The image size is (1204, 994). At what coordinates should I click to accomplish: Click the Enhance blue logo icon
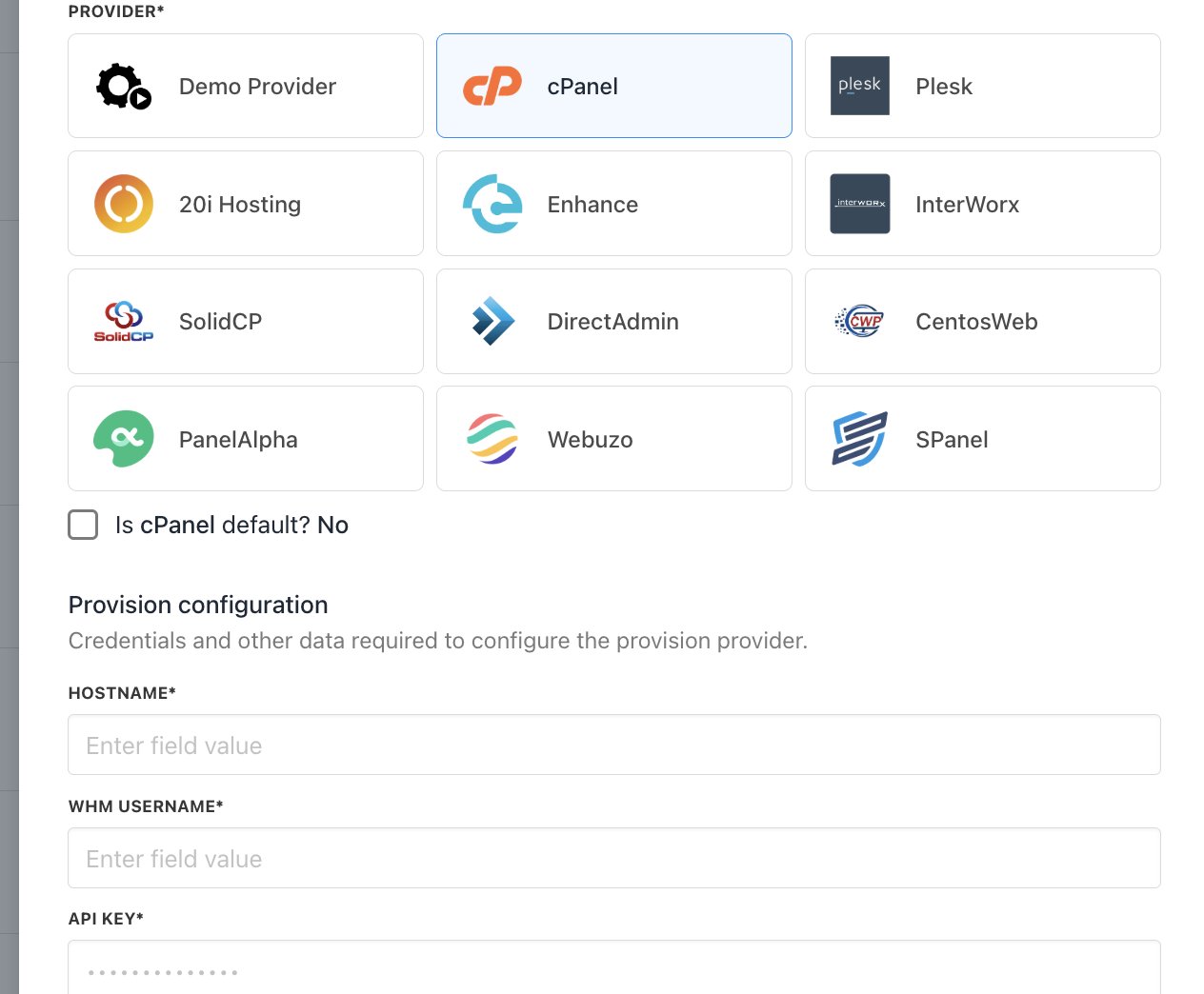click(492, 204)
